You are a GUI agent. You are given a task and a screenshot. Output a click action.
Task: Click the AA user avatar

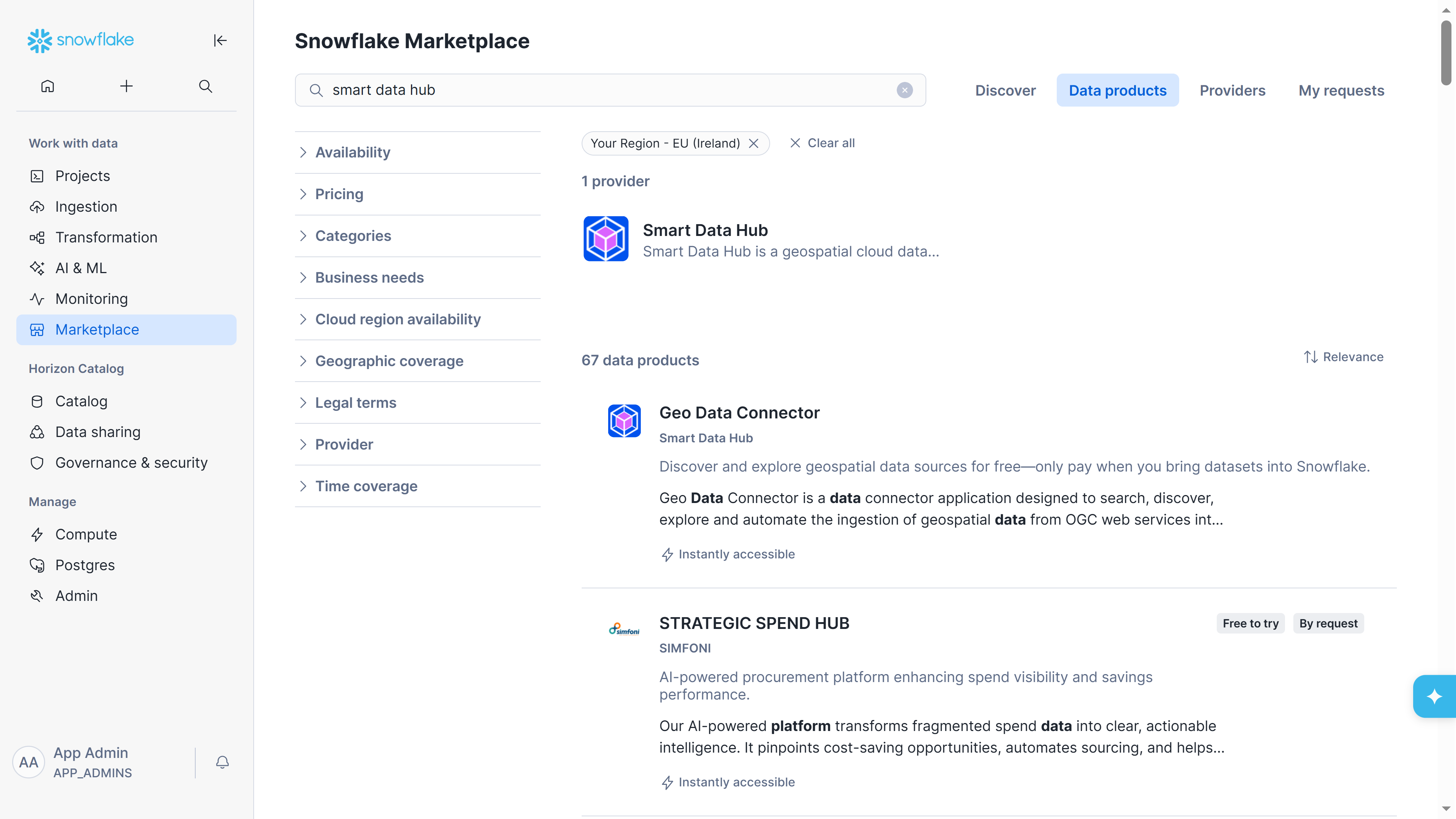[29, 762]
